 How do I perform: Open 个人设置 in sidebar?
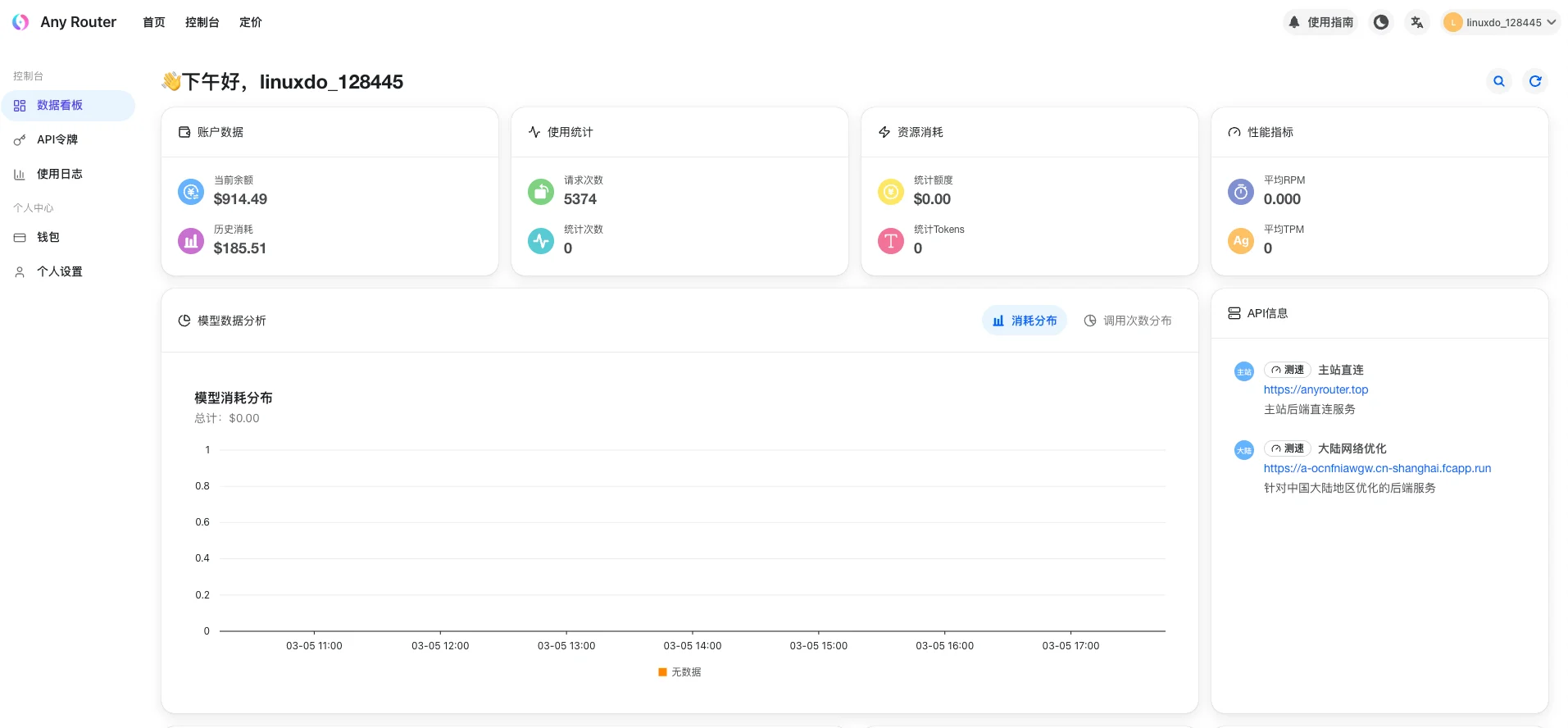coord(59,271)
